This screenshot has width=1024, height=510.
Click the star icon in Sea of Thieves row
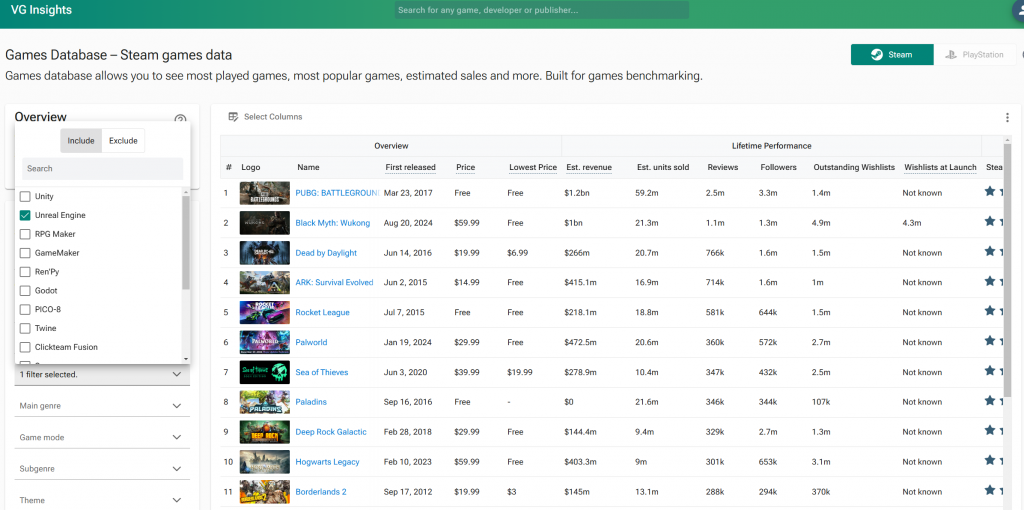989,370
